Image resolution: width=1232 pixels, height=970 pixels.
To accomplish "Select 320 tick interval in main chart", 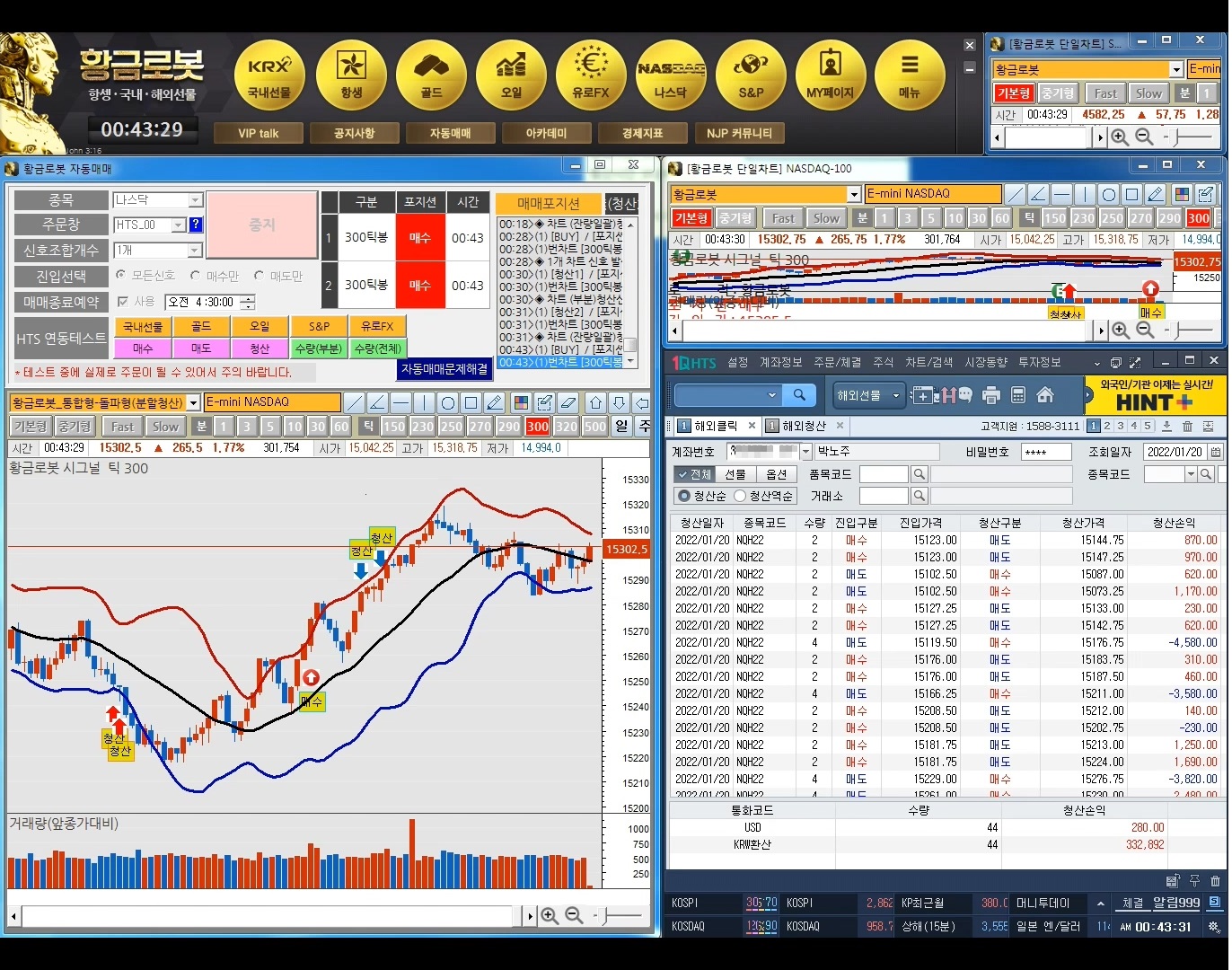I will coord(567,427).
